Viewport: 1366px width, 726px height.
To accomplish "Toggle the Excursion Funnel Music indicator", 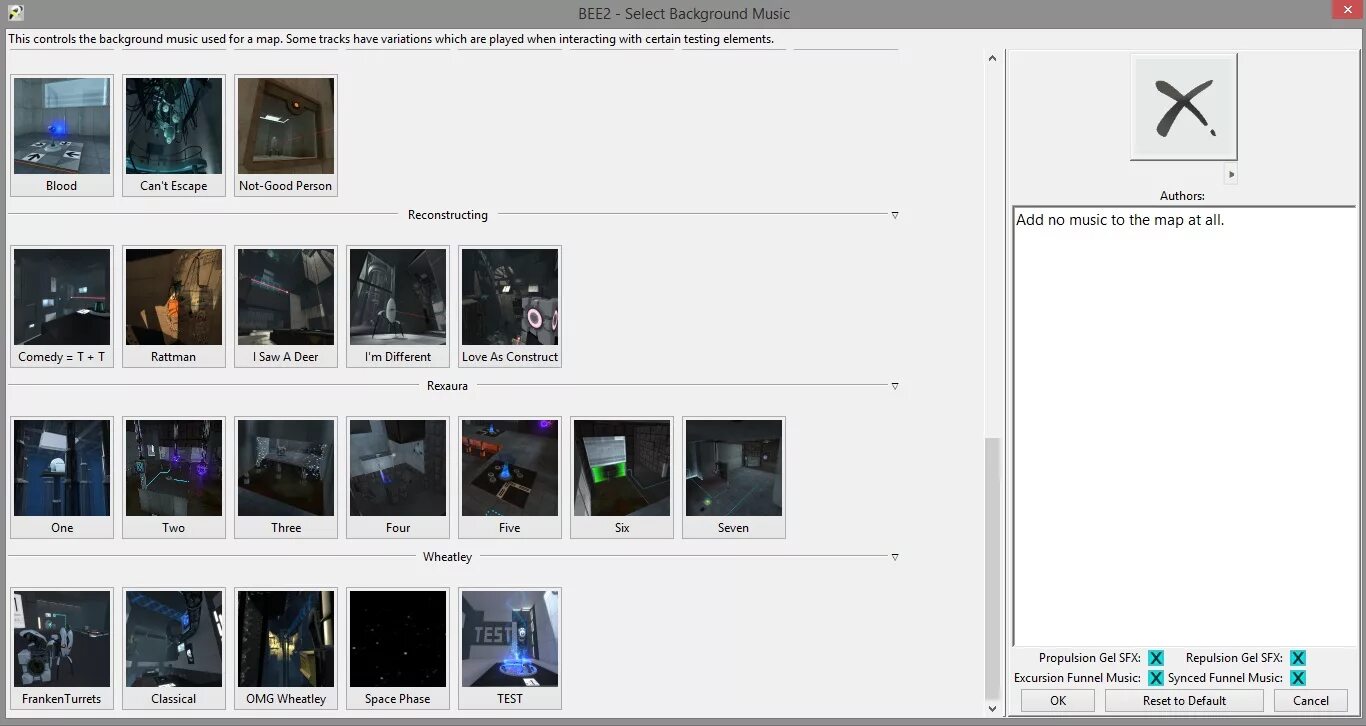I will coord(1156,678).
